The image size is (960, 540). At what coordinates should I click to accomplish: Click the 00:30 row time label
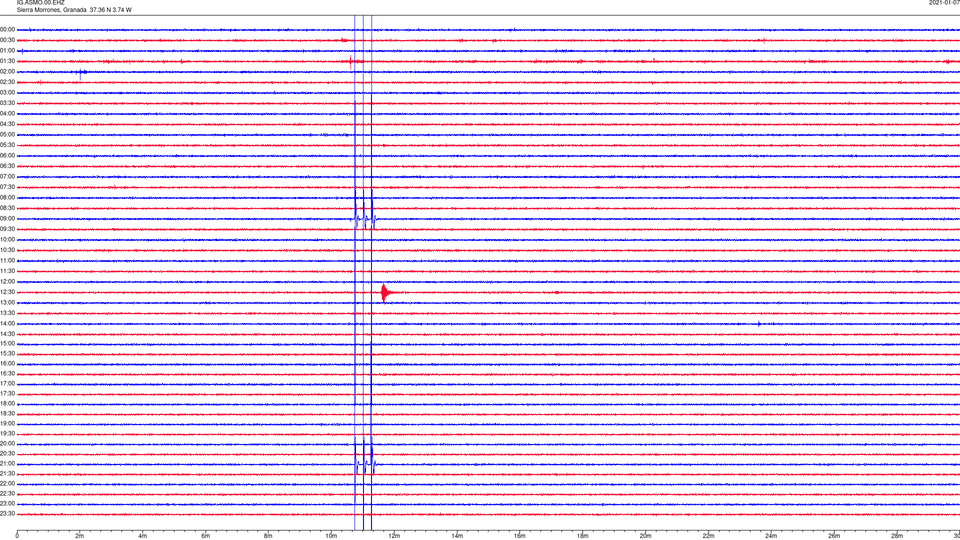[x=7, y=40]
